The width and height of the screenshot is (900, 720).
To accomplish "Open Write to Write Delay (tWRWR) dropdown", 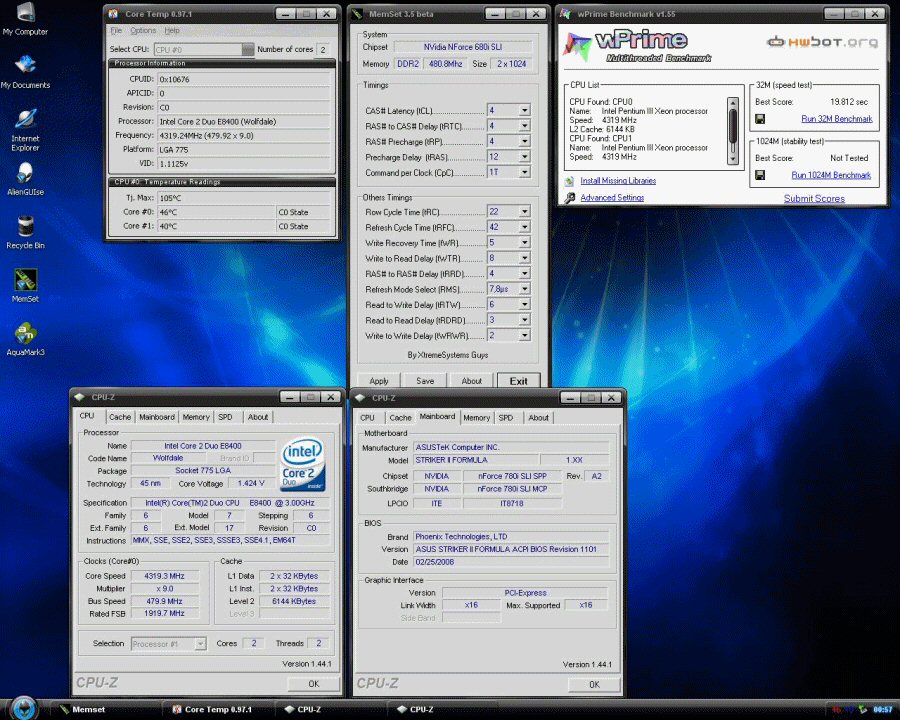I will click(x=525, y=335).
